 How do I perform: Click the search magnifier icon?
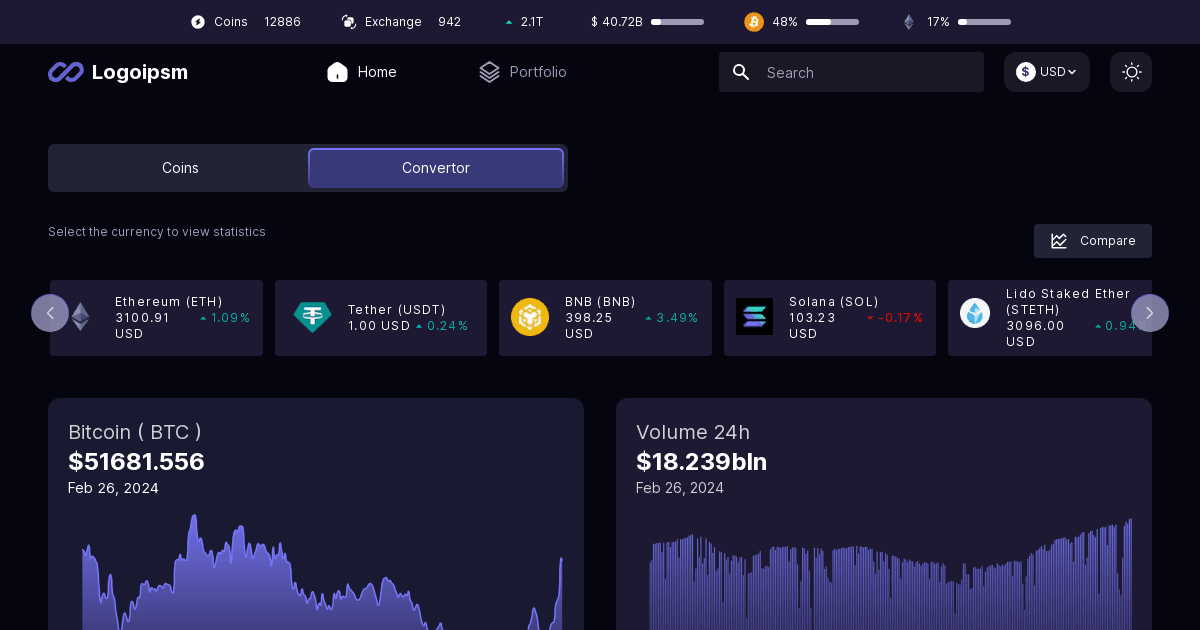point(741,72)
